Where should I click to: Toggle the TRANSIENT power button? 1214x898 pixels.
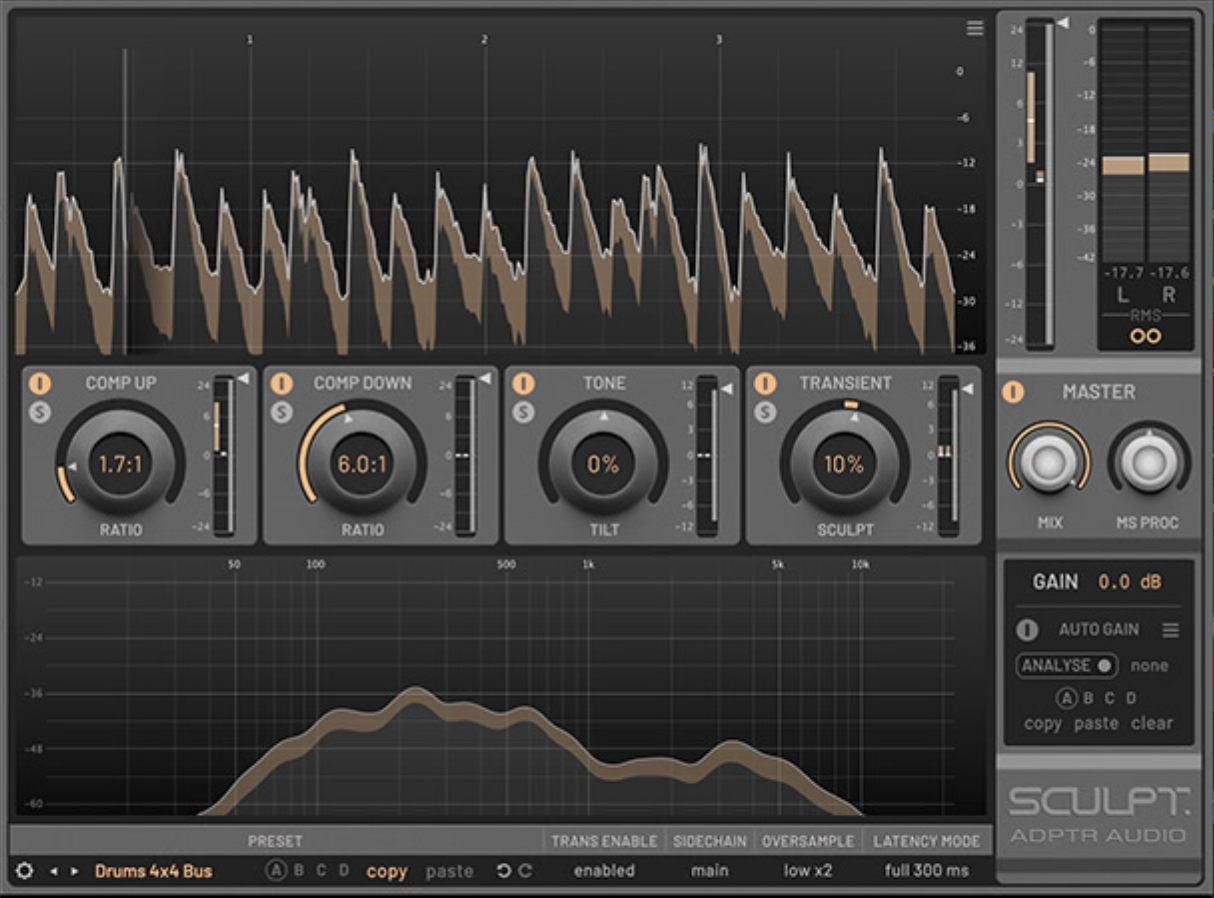(766, 383)
